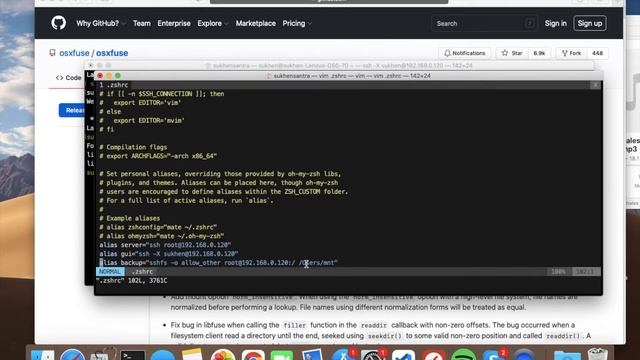640x360 pixels.
Task: Click the GitHub Octocat logo
Action: 59,23
